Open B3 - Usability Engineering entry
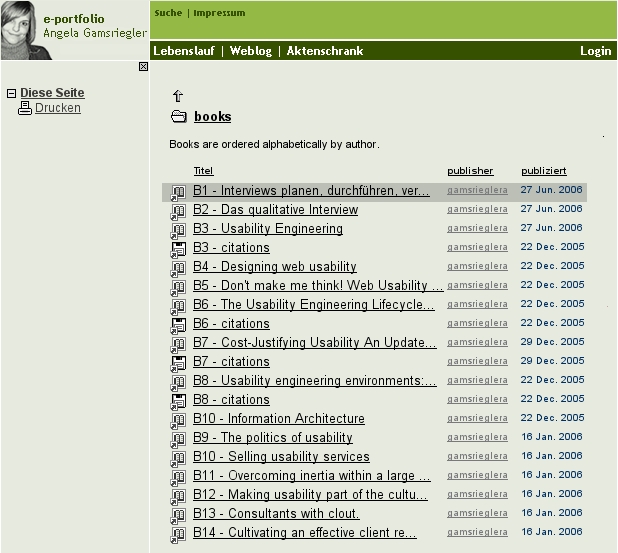 [267, 229]
